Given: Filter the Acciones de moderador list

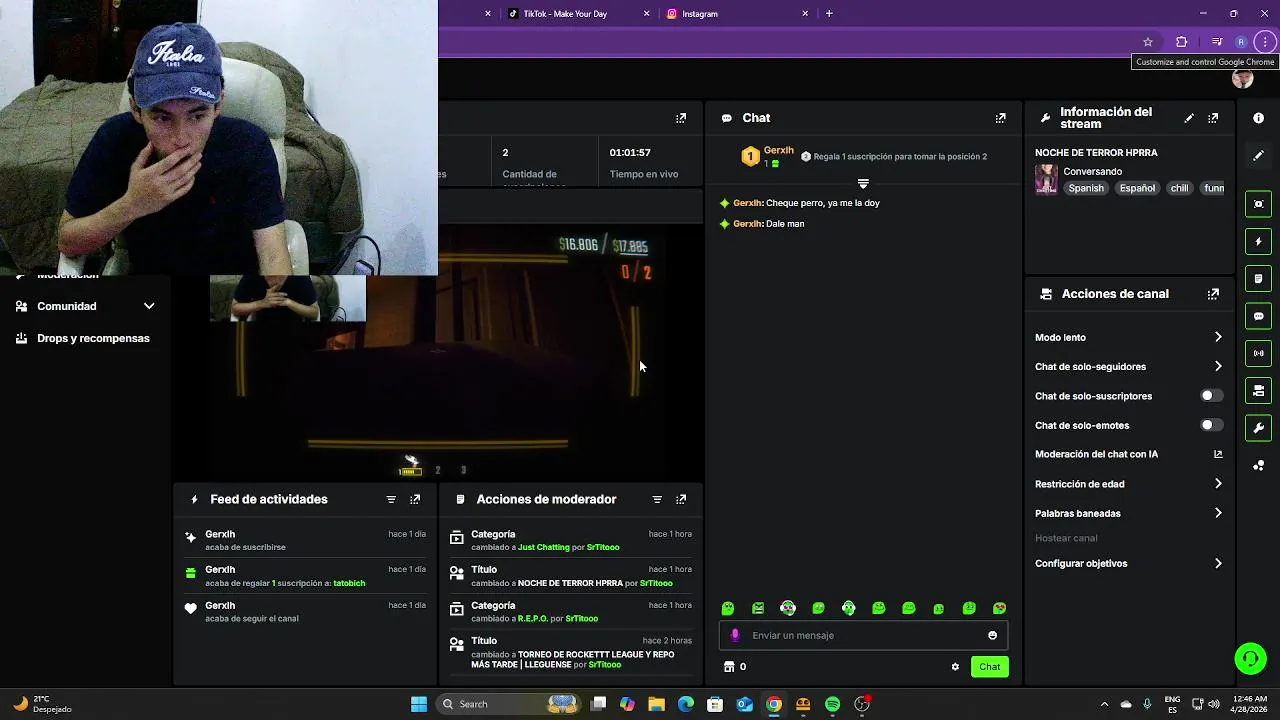Looking at the screenshot, I should pyautogui.click(x=657, y=499).
